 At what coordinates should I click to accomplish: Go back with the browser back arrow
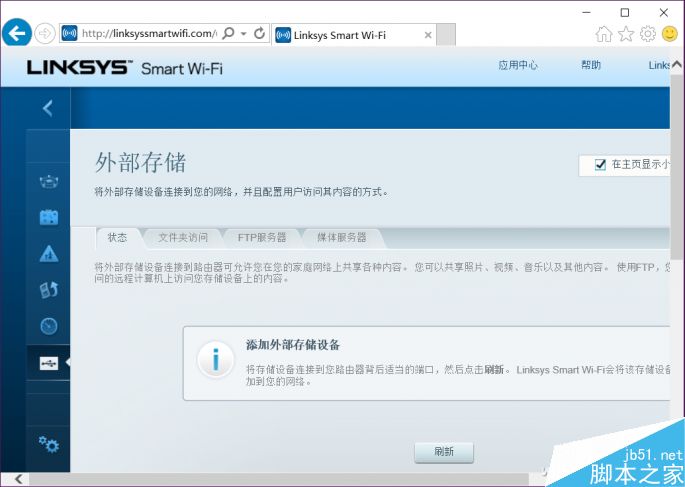[17, 33]
